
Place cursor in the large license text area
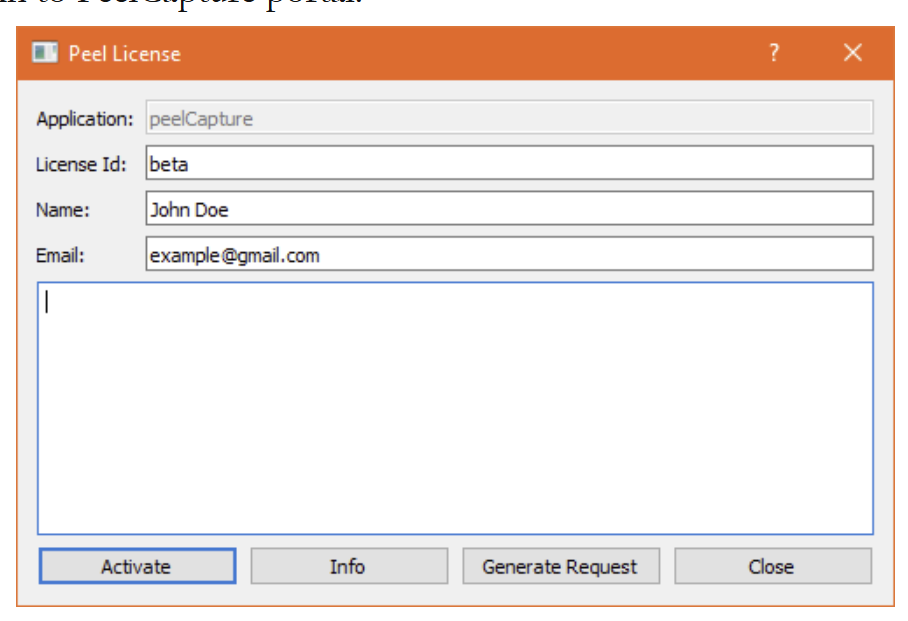(455, 408)
